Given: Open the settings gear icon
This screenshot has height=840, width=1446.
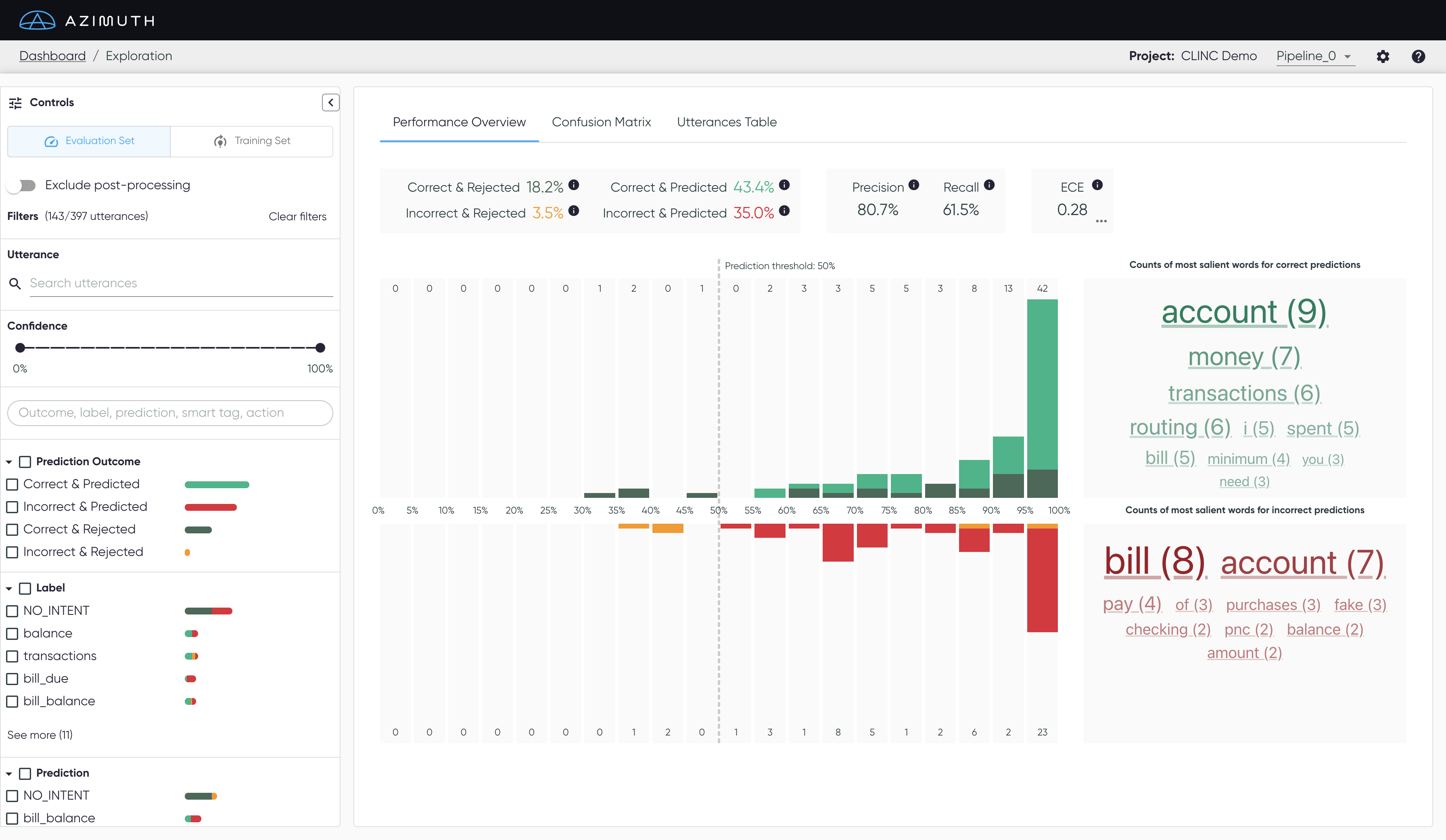Looking at the screenshot, I should 1383,56.
